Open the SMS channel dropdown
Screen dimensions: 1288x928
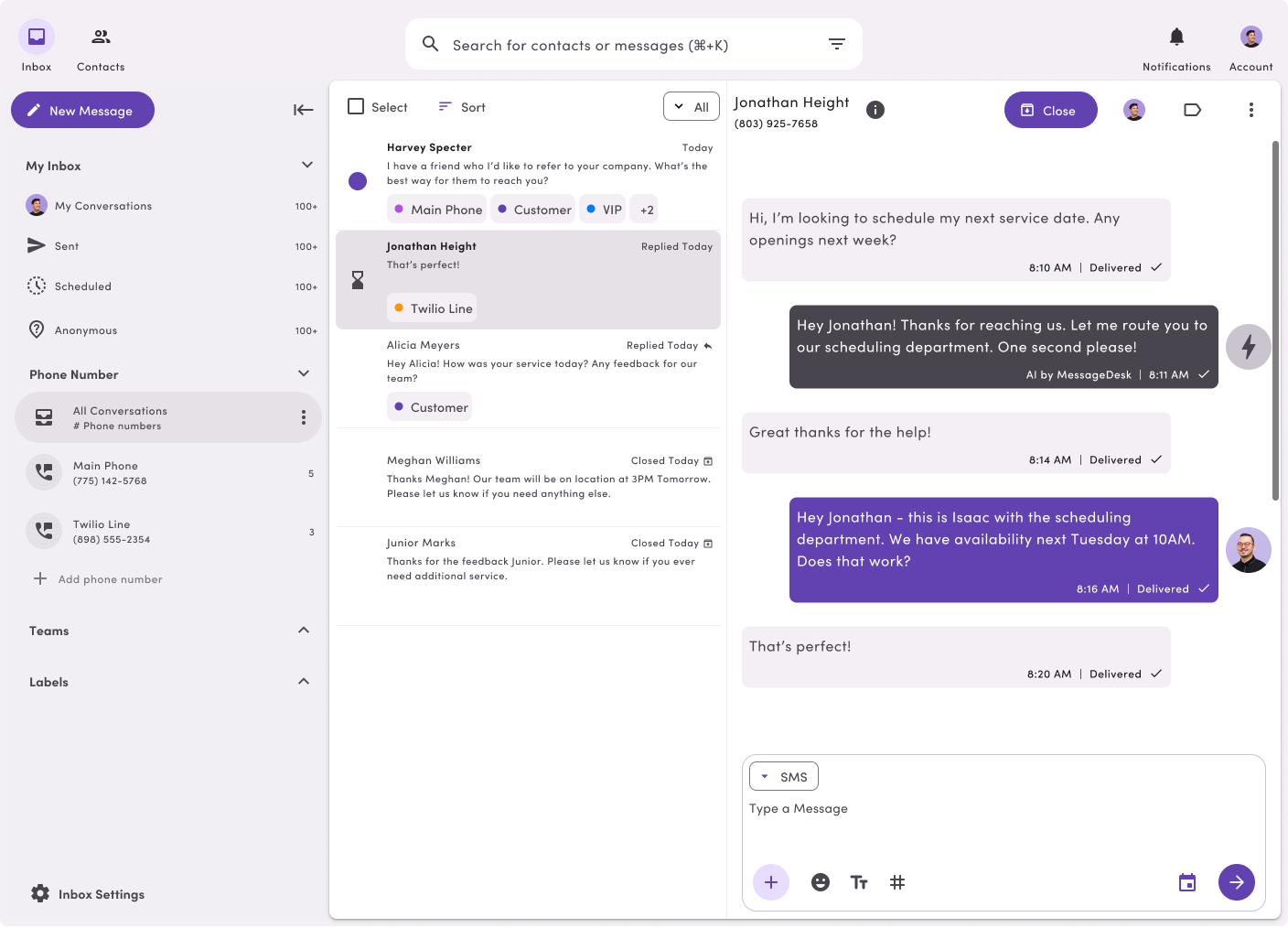click(x=783, y=775)
